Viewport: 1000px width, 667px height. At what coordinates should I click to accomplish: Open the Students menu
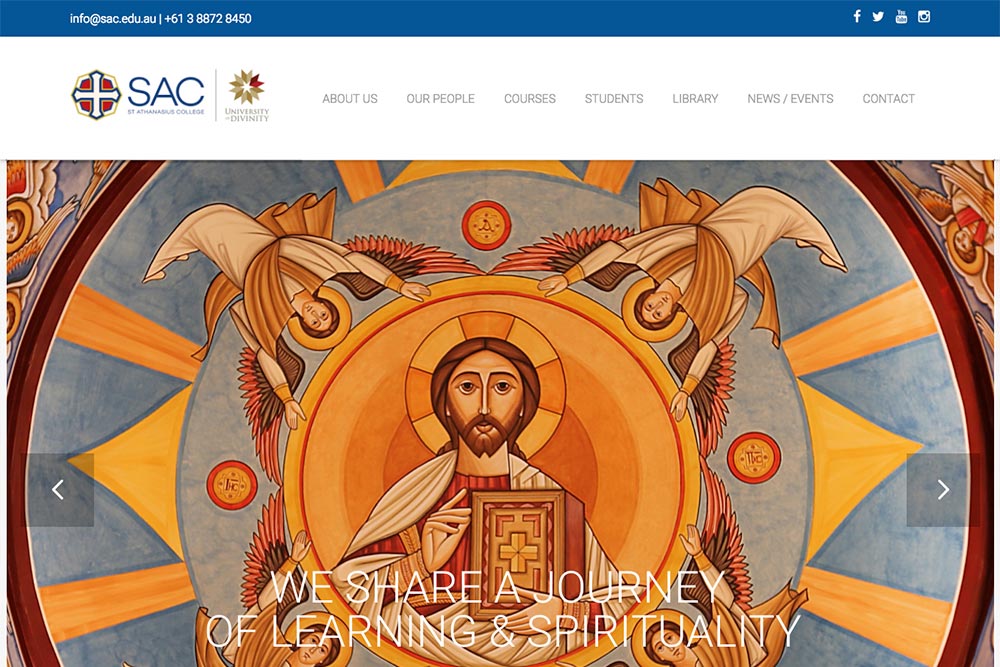pos(614,99)
